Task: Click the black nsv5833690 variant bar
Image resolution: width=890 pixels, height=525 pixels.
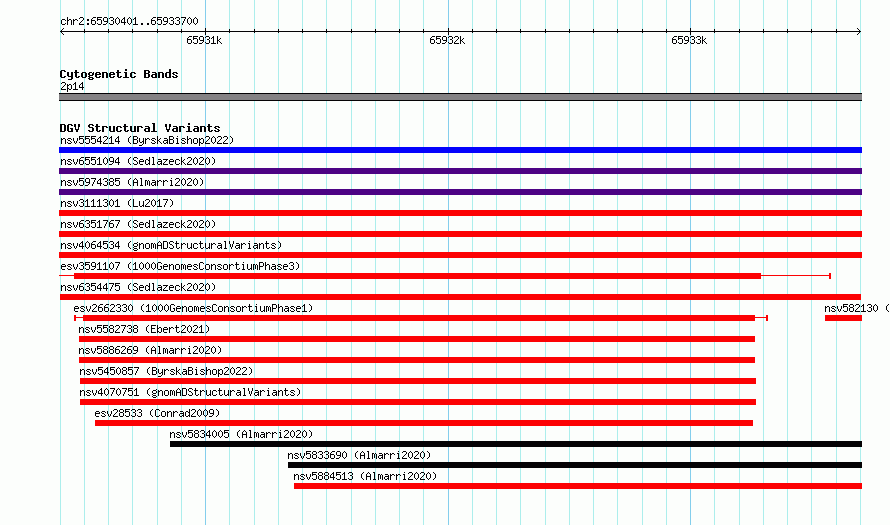Action: (575, 465)
